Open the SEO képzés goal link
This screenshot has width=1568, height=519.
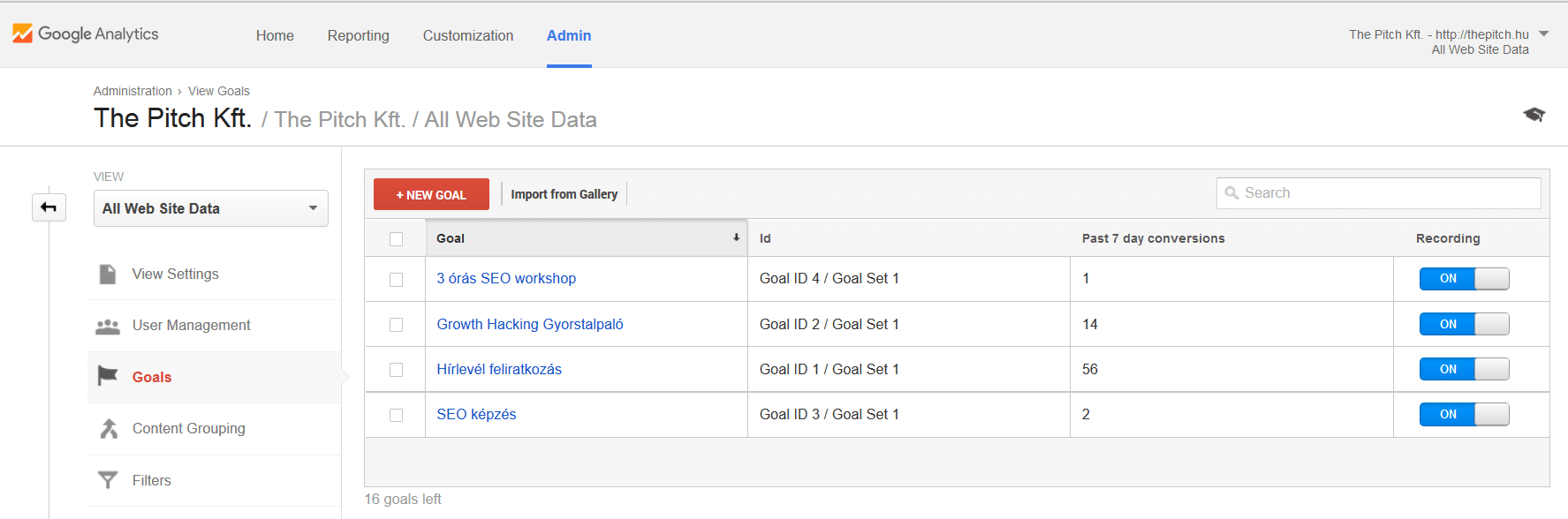(x=476, y=415)
